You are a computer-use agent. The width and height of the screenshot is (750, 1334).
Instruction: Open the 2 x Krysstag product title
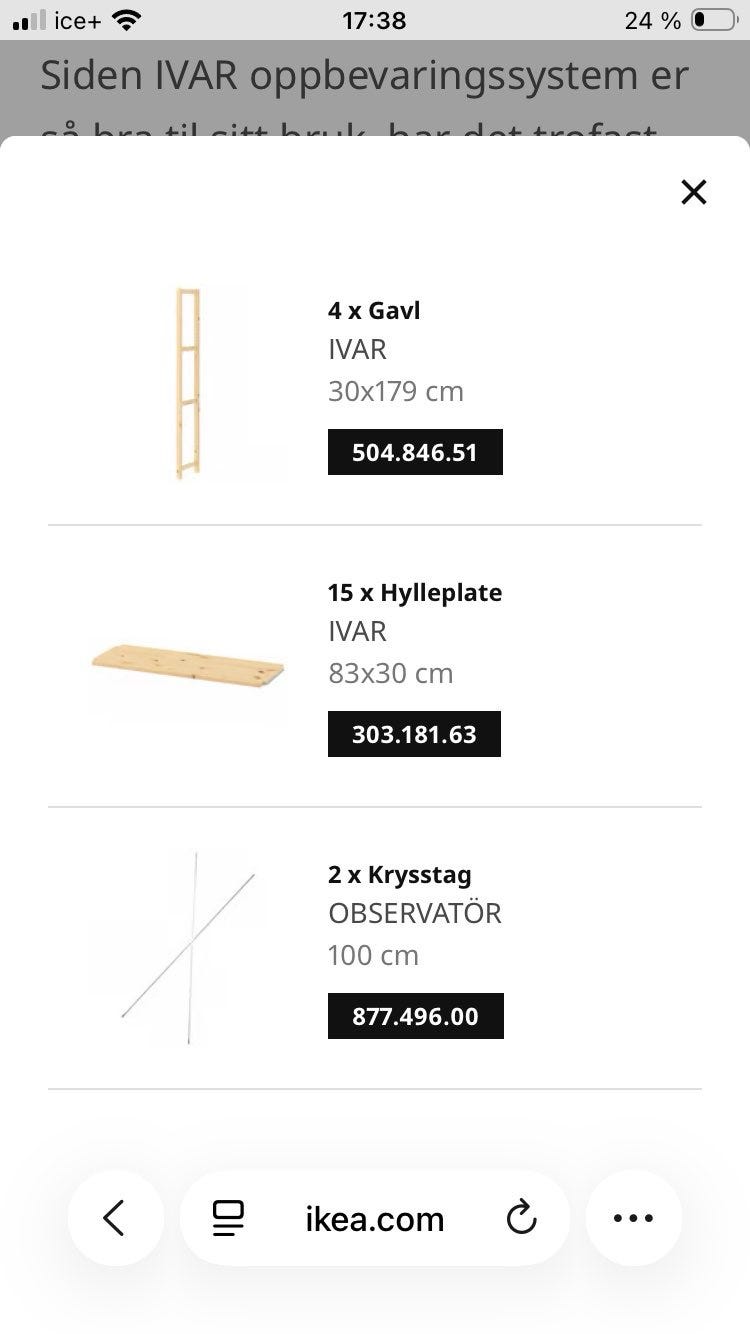399,874
